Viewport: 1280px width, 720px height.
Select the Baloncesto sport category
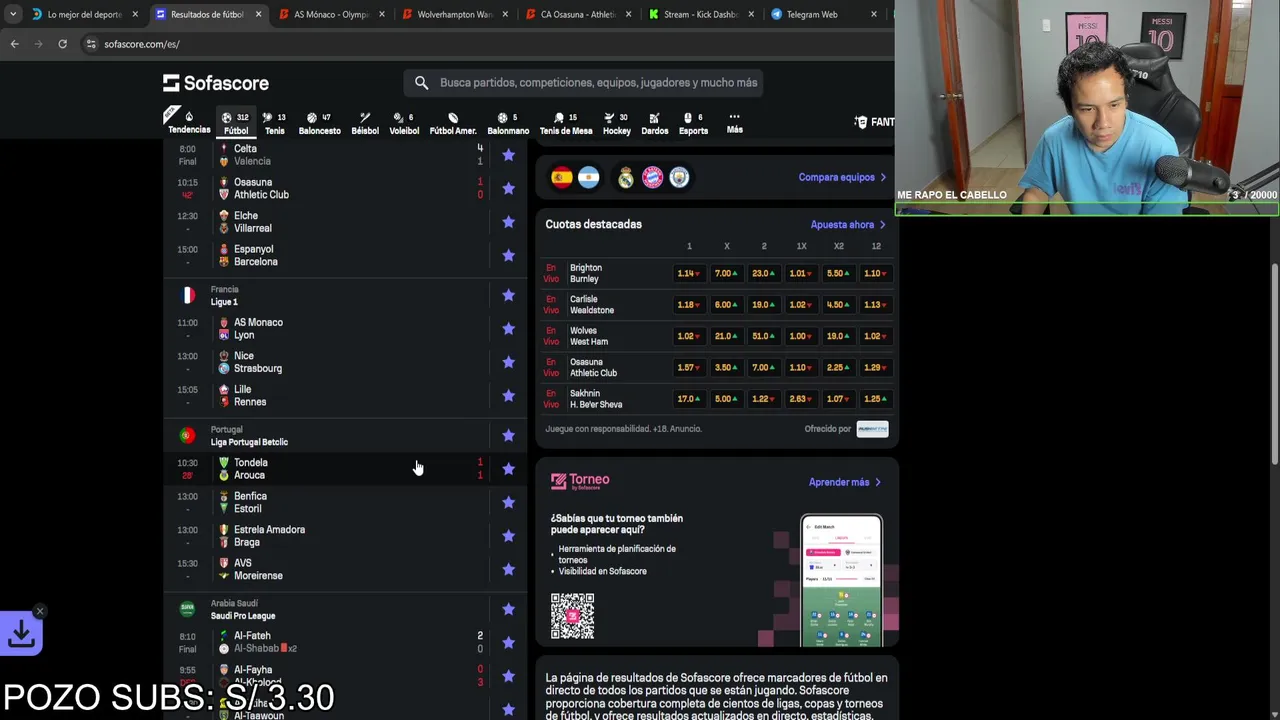click(319, 123)
